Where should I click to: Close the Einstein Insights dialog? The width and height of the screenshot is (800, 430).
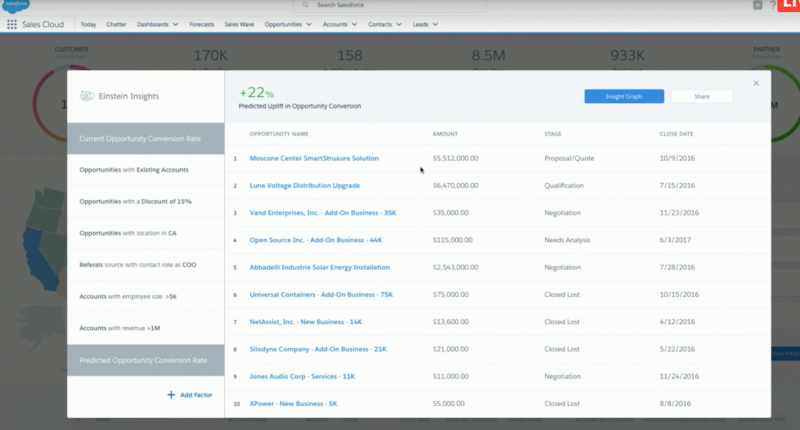click(756, 83)
